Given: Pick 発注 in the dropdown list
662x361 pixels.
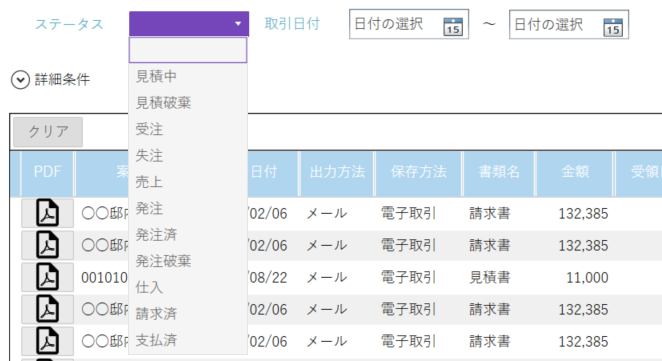Looking at the screenshot, I should point(188,208).
